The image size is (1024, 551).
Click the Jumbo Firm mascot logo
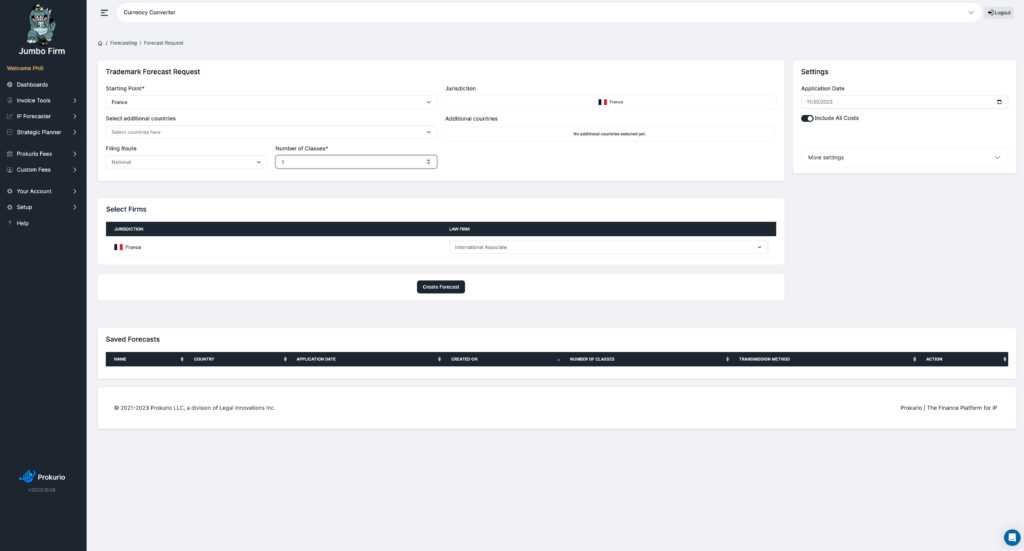click(x=41, y=24)
